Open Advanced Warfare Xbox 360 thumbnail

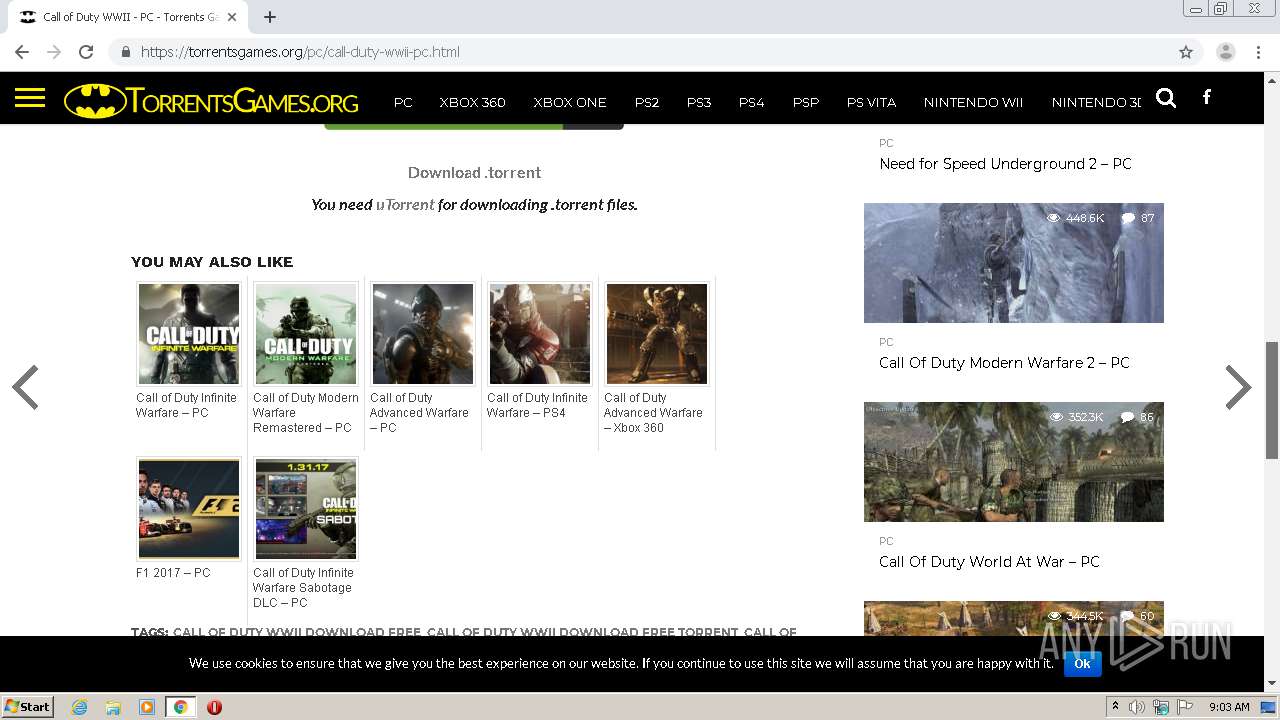657,334
